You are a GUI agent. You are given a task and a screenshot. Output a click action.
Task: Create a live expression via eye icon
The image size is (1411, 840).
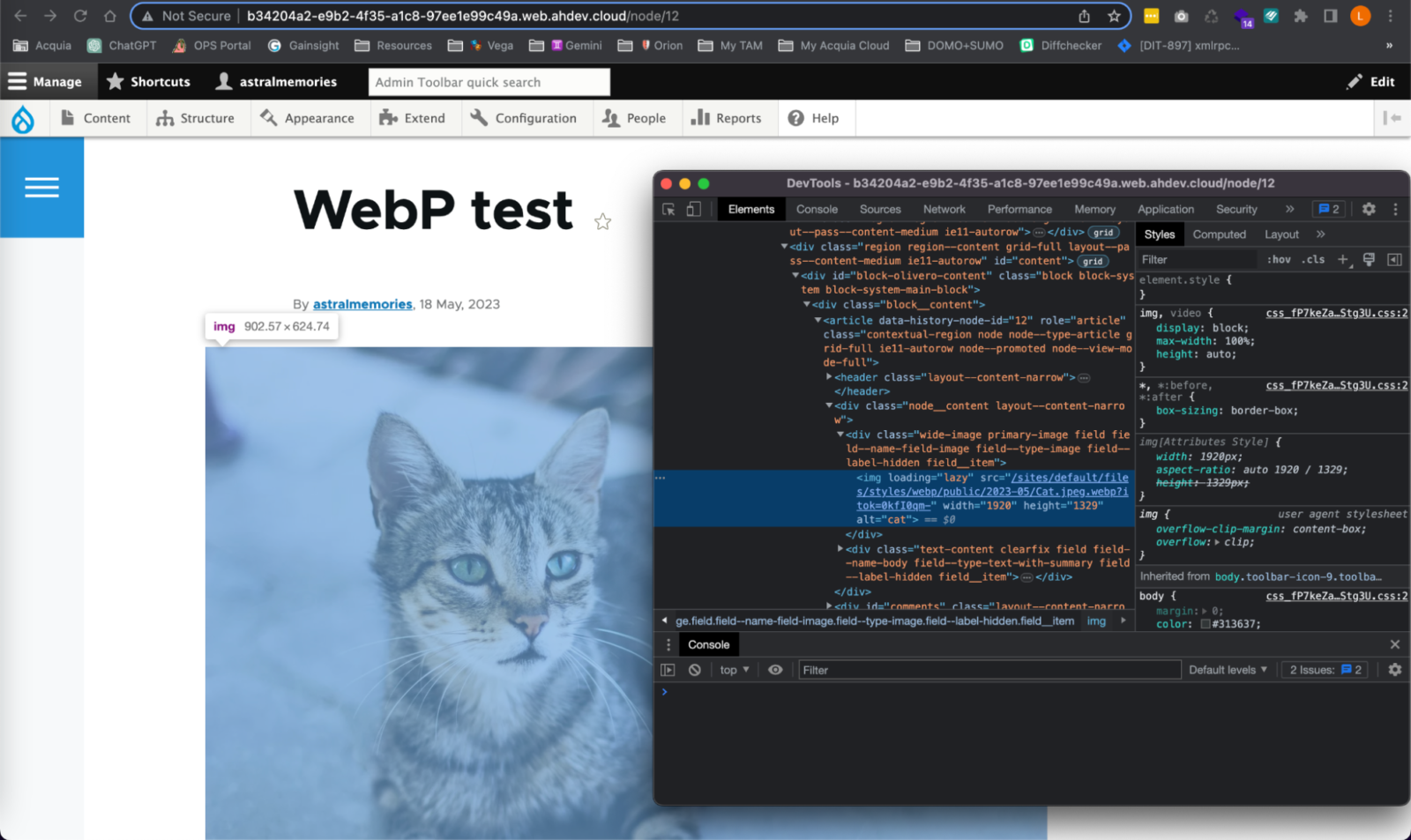point(775,669)
